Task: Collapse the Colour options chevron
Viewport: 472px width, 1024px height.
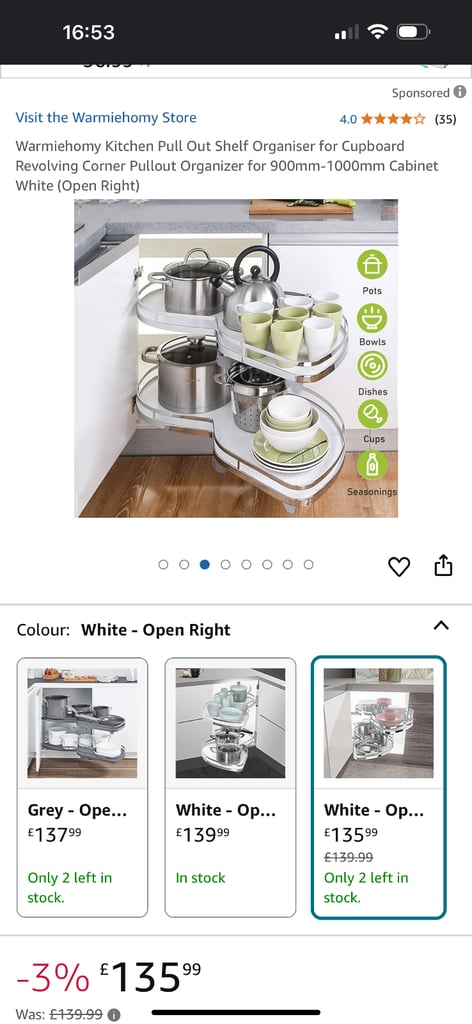Action: [441, 626]
